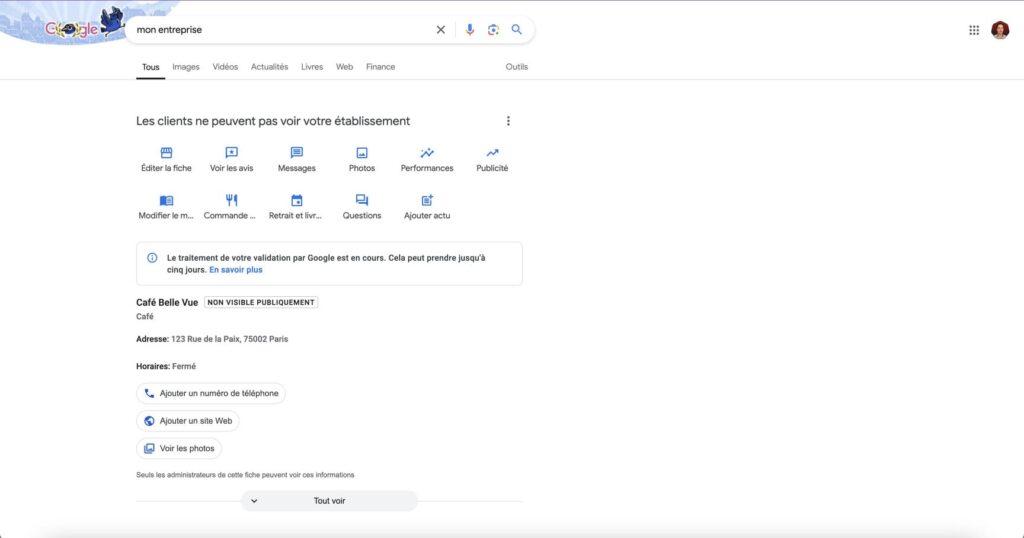The width and height of the screenshot is (1024, 538).
Task: Search by image with lens icon
Action: click(493, 29)
